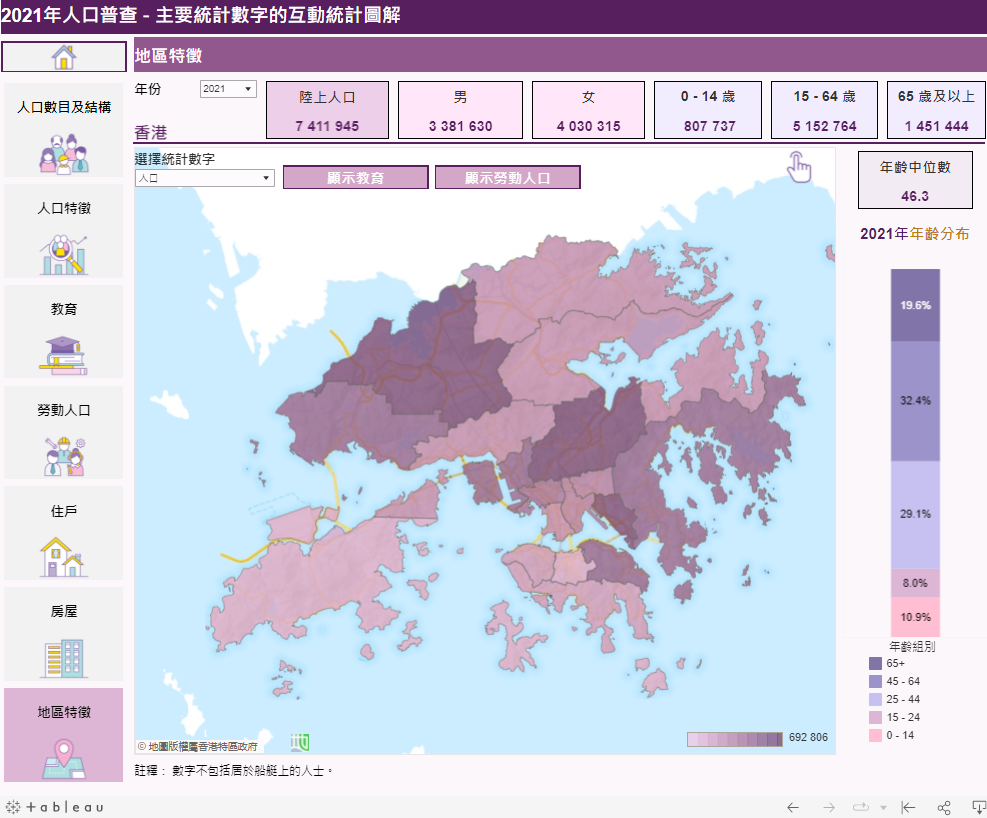The width and height of the screenshot is (987, 818).
Task: Click the 2021年年齡分布 chart title
Action: (x=915, y=234)
